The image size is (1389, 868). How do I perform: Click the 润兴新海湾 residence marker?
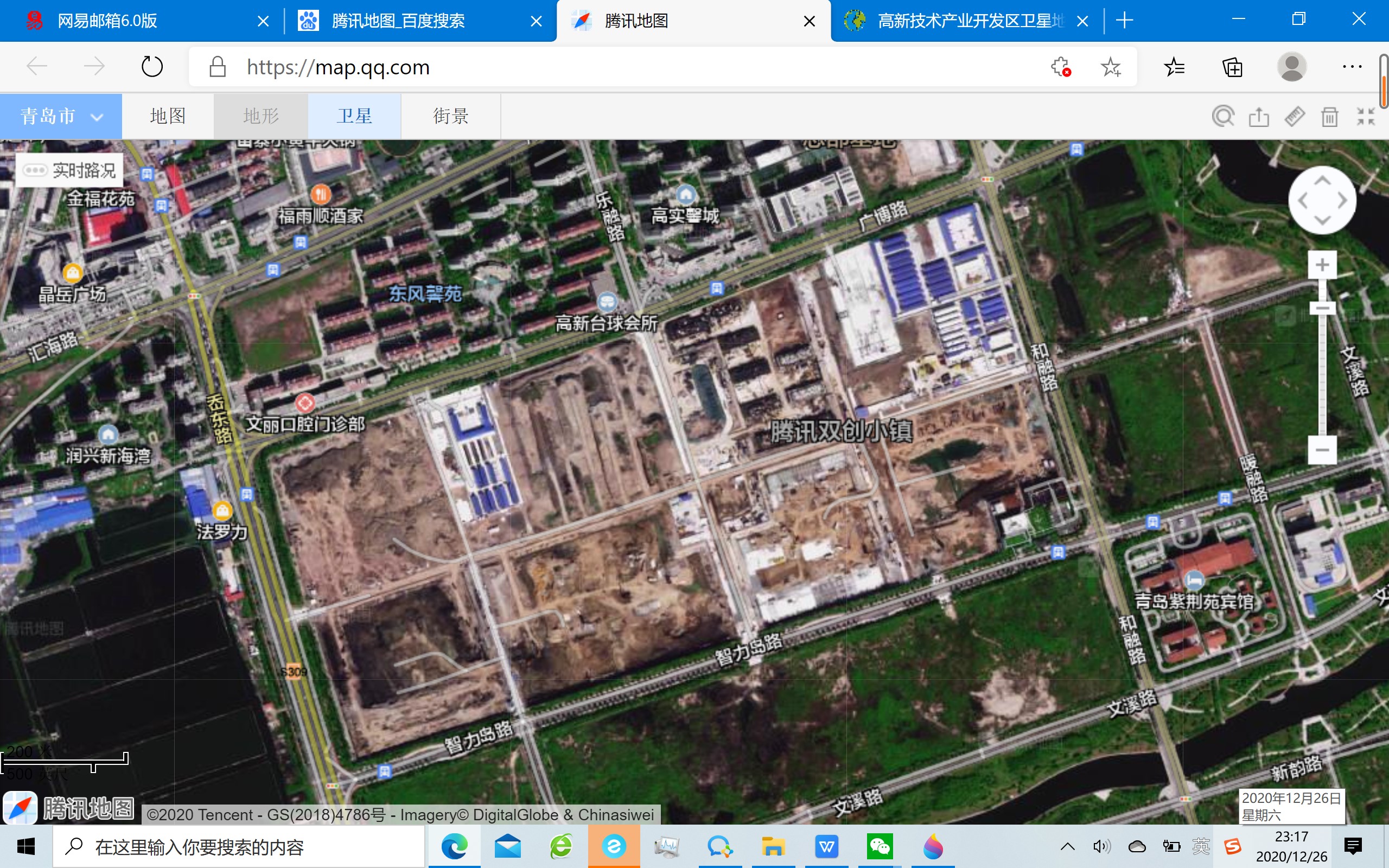point(109,434)
